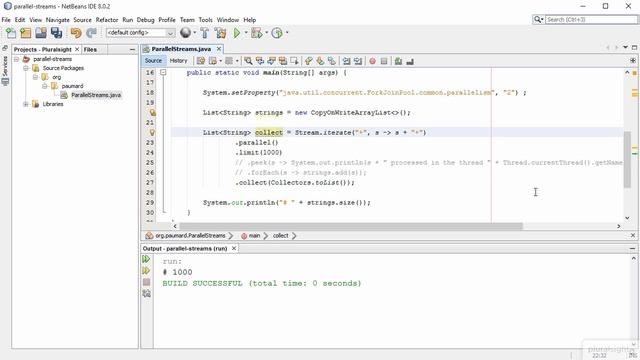
Task: Open the globe browser dropdown arrow
Action: (194, 33)
